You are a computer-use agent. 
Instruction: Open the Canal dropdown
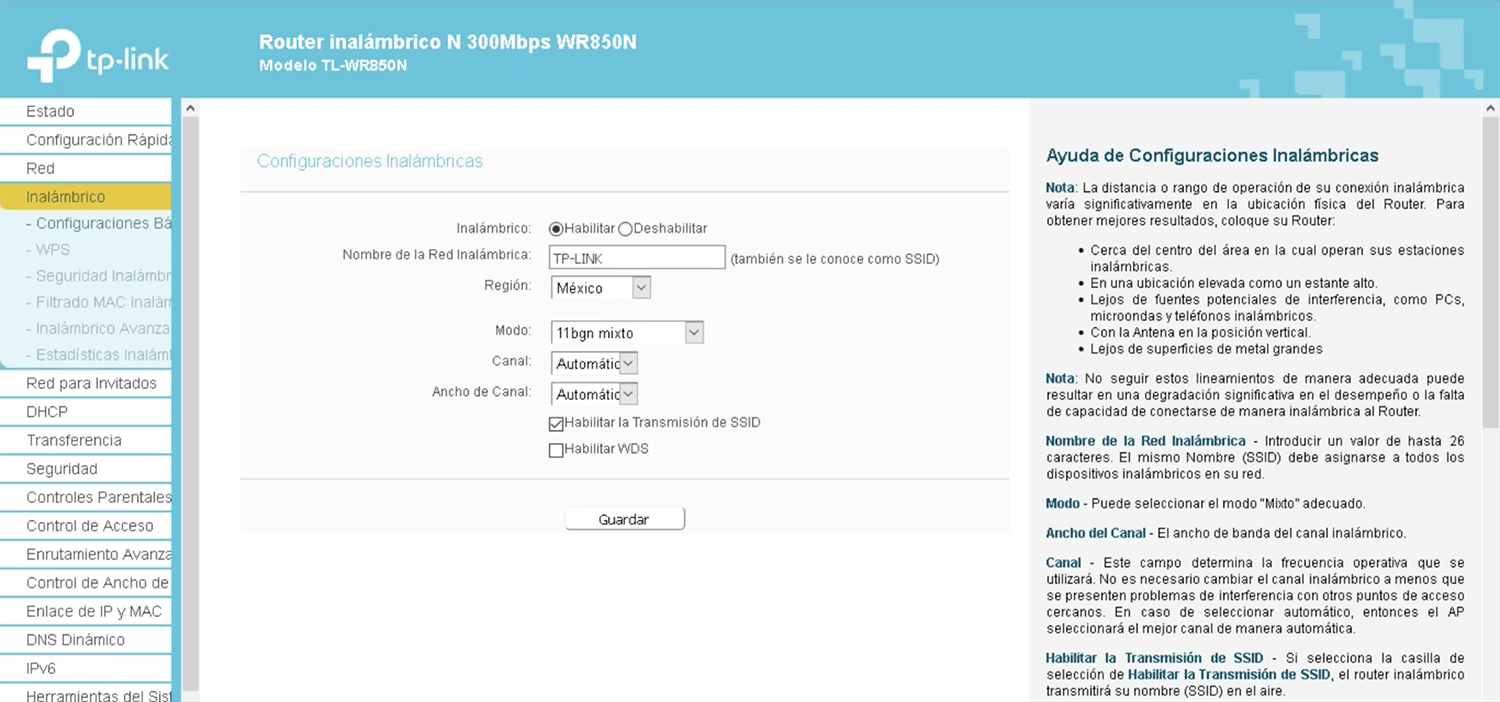[x=594, y=364]
